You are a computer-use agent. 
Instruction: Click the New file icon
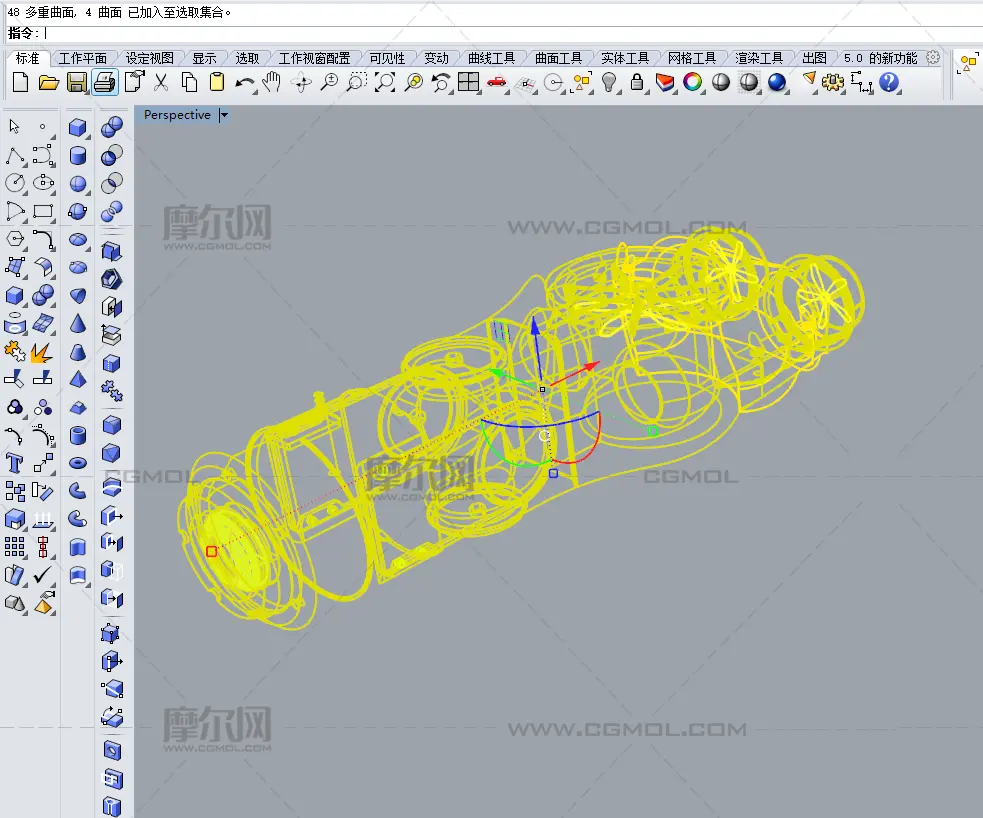20,83
